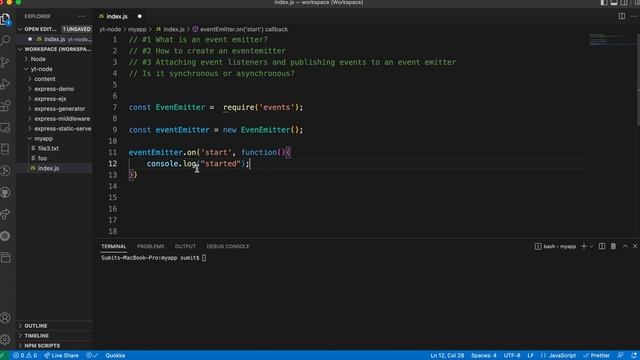The width and height of the screenshot is (640, 360).
Task: Open the foo file in the explorer
Action: (x=42, y=158)
